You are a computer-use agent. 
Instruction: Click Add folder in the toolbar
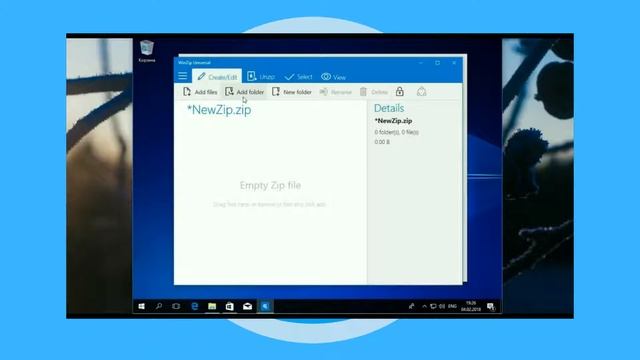click(244, 92)
